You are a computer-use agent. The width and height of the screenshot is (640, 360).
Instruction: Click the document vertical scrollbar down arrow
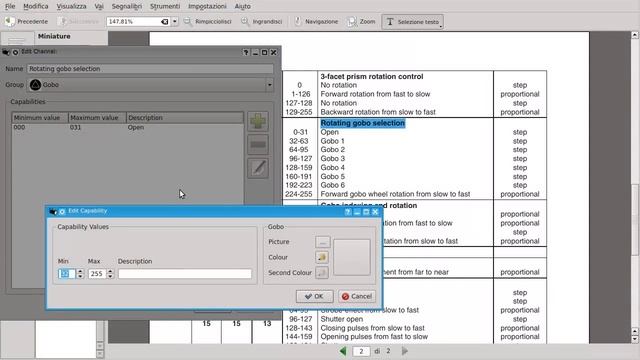click(x=635, y=339)
